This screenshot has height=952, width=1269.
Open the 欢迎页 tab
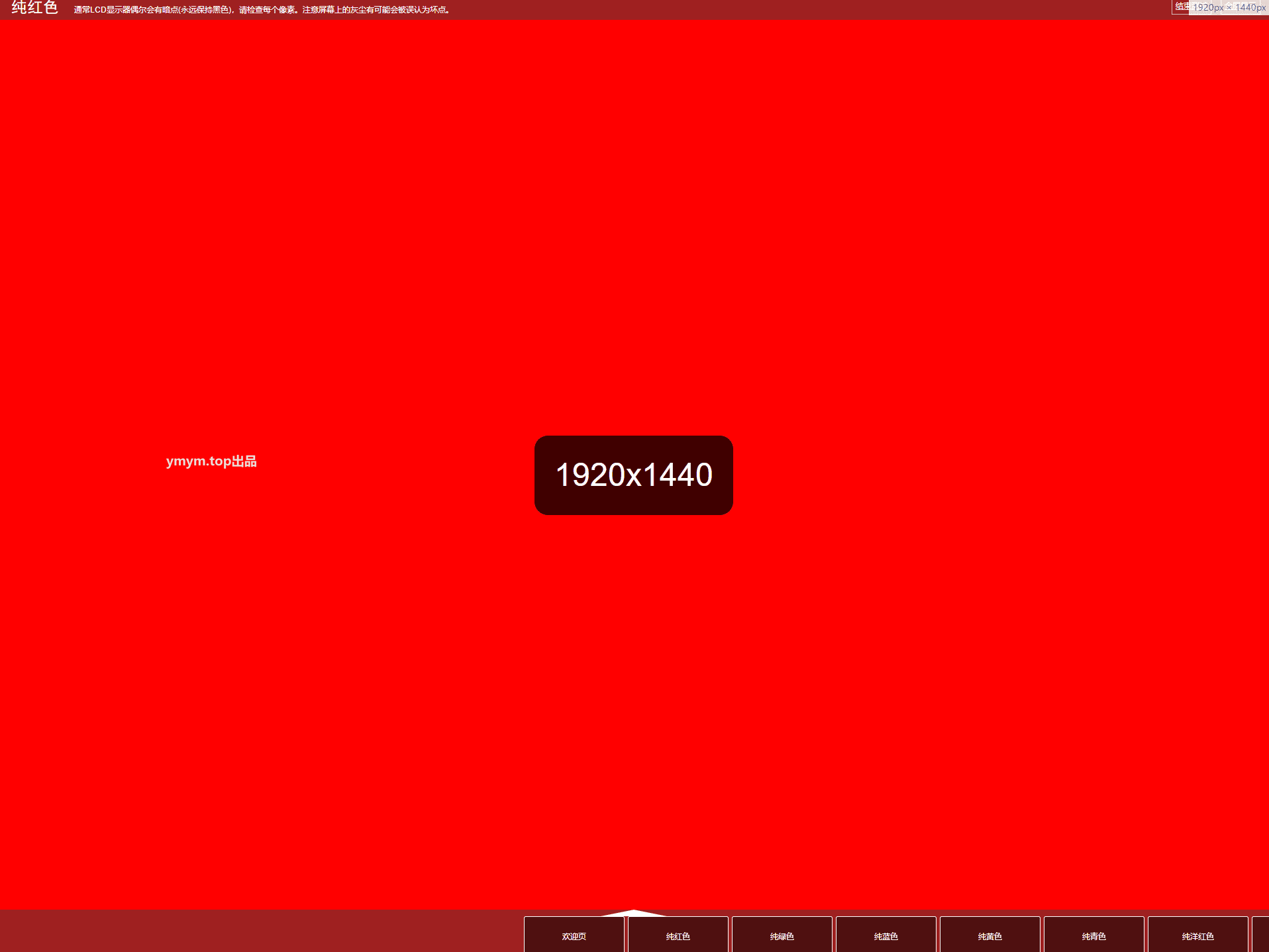click(574, 935)
